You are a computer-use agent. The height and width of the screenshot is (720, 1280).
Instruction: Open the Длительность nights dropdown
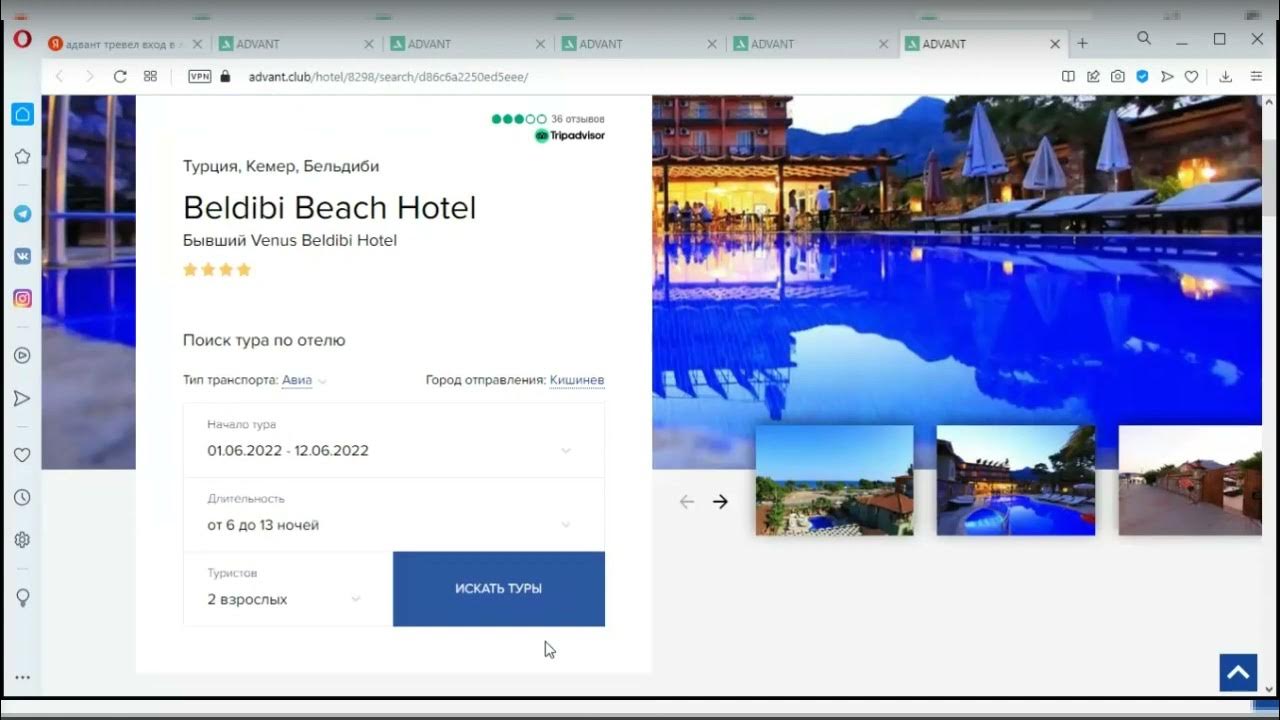tap(394, 514)
